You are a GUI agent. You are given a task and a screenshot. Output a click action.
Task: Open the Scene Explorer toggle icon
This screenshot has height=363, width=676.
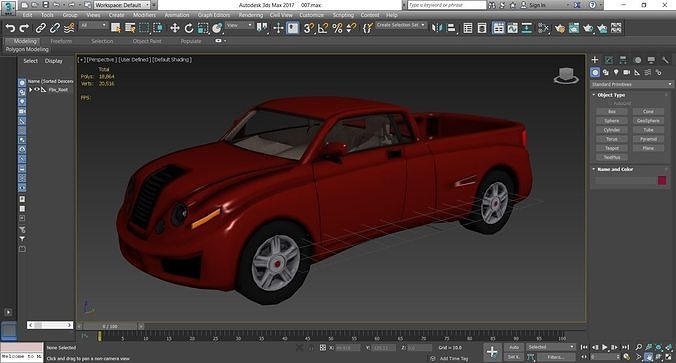pos(468,28)
